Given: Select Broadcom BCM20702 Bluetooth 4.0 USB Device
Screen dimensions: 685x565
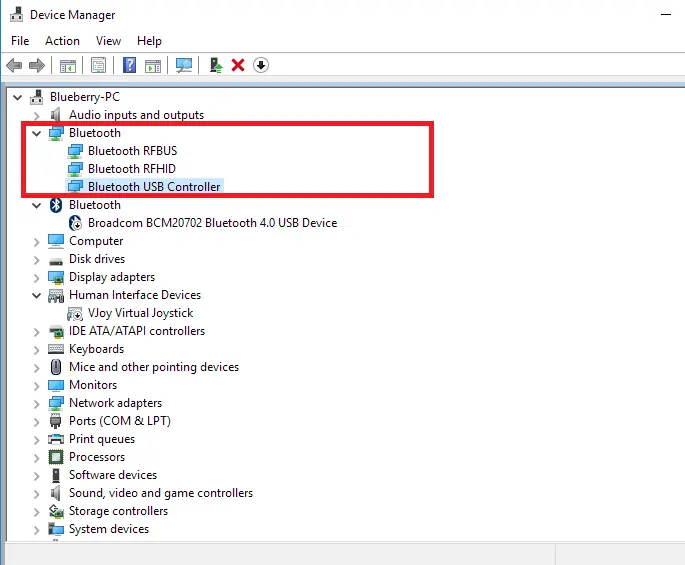Looking at the screenshot, I should click(212, 223).
